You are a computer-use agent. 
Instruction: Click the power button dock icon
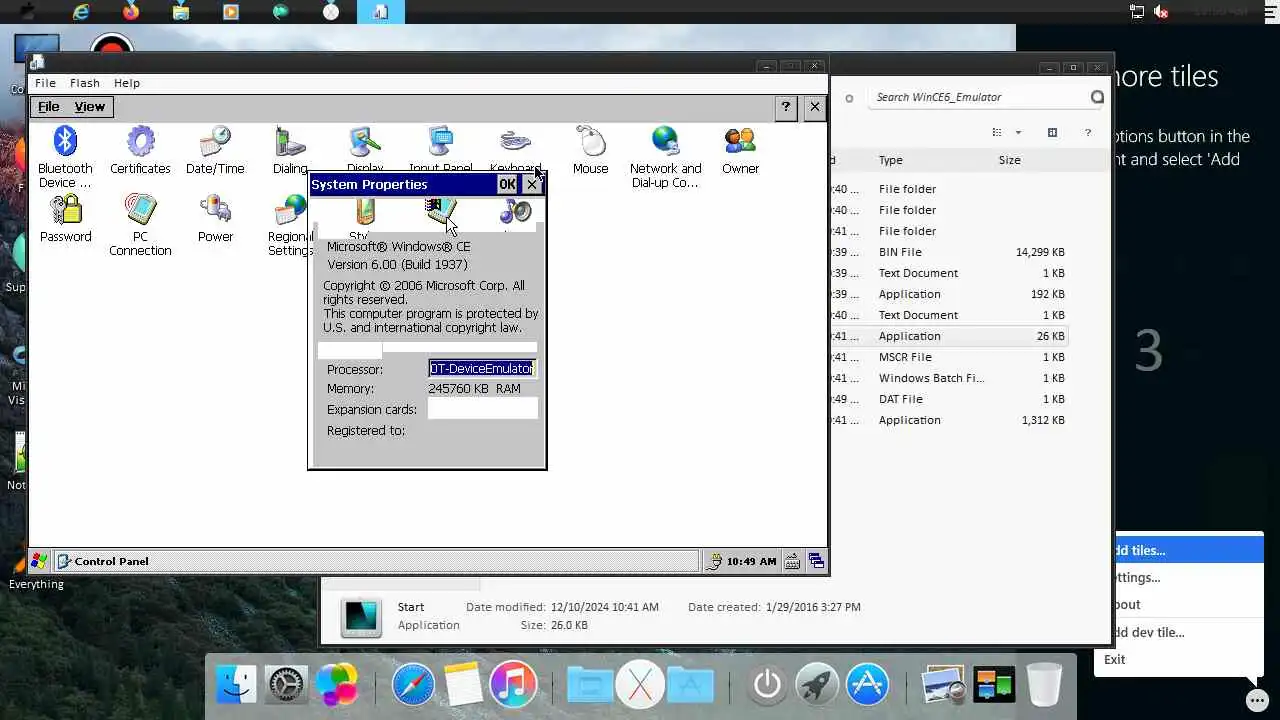[767, 685]
